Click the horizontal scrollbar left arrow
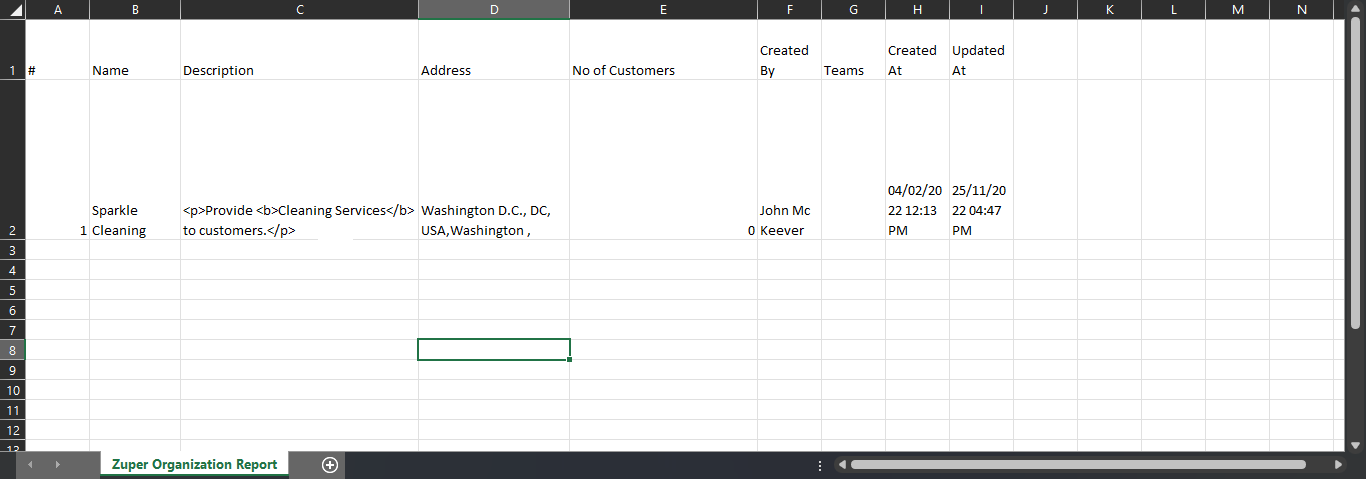 click(842, 465)
